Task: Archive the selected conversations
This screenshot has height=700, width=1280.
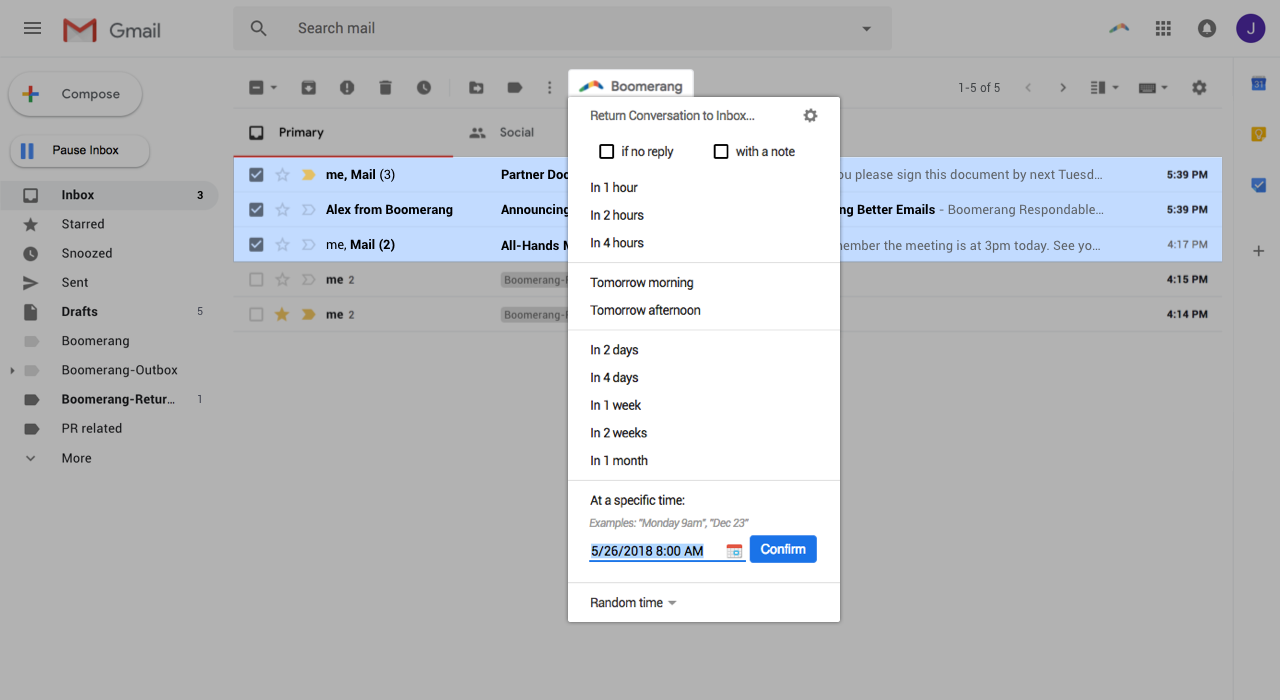Action: [307, 87]
